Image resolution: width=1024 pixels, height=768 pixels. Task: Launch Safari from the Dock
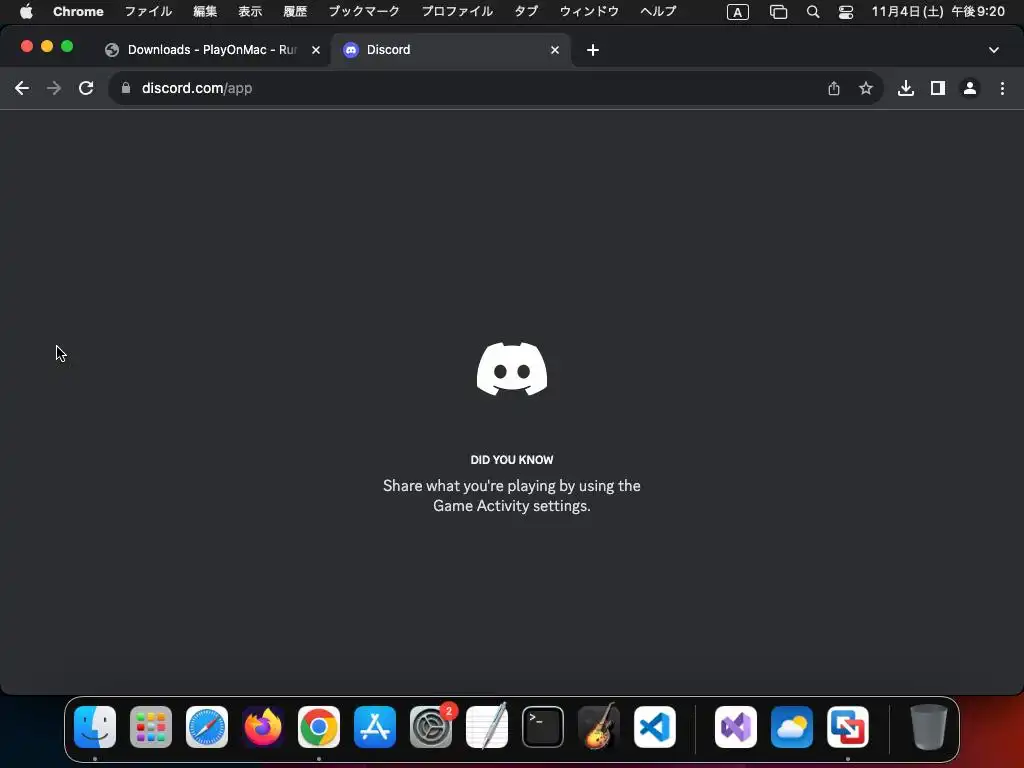(x=207, y=727)
